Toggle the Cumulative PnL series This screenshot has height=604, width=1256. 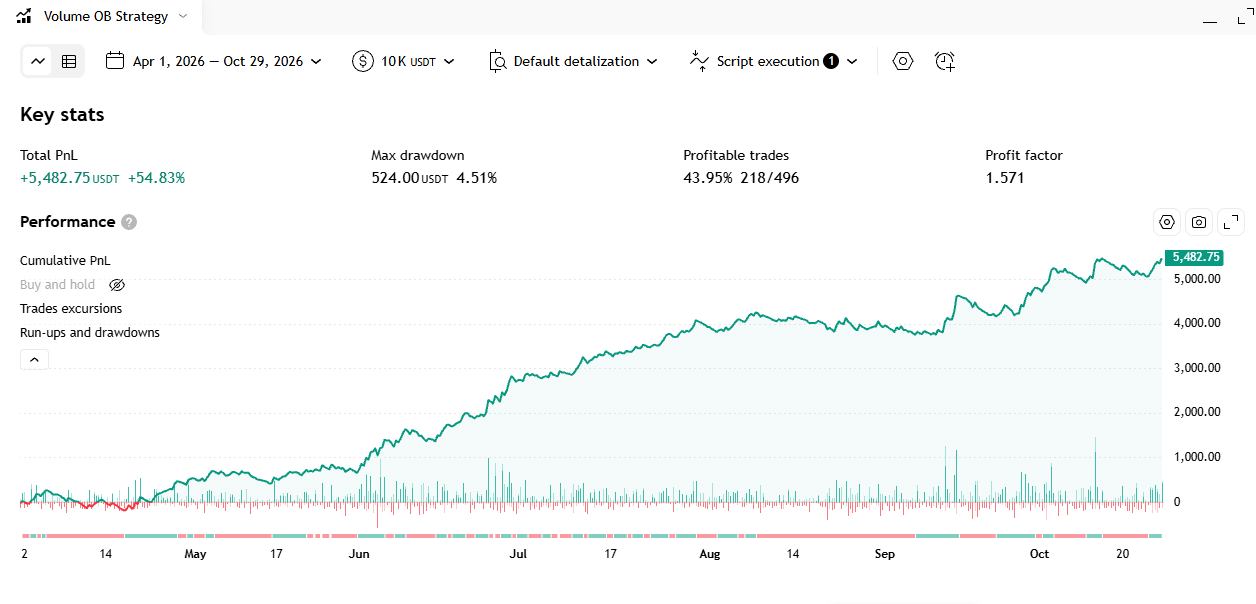coord(65,260)
